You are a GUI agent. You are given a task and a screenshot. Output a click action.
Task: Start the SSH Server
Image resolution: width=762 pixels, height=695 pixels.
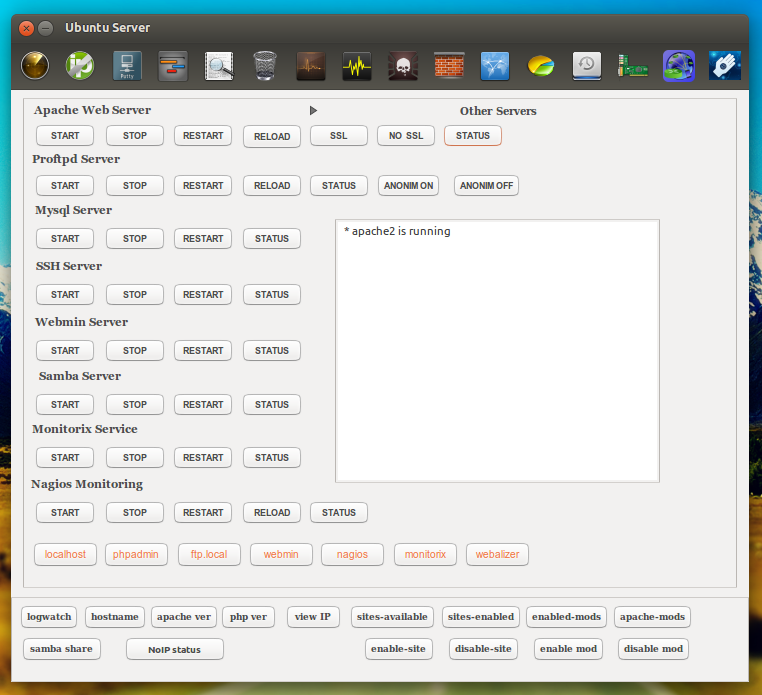point(65,295)
